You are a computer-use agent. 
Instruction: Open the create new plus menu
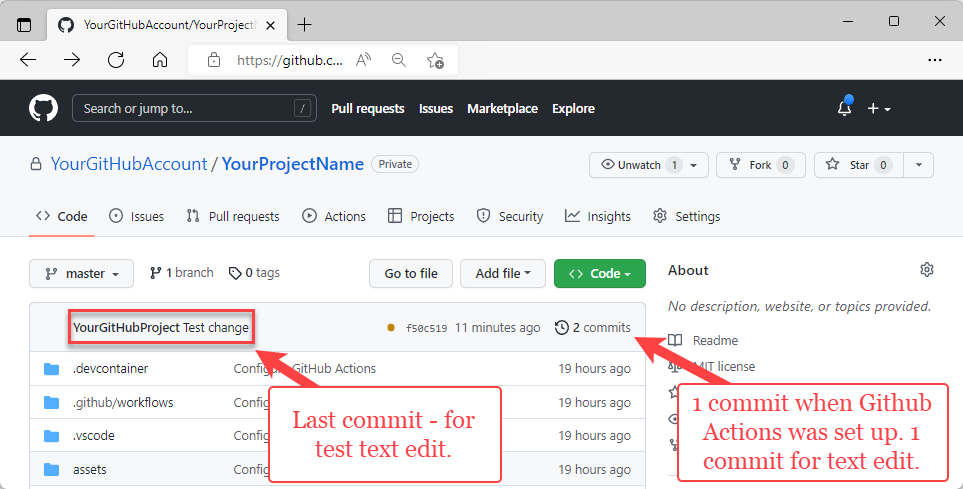(x=879, y=108)
